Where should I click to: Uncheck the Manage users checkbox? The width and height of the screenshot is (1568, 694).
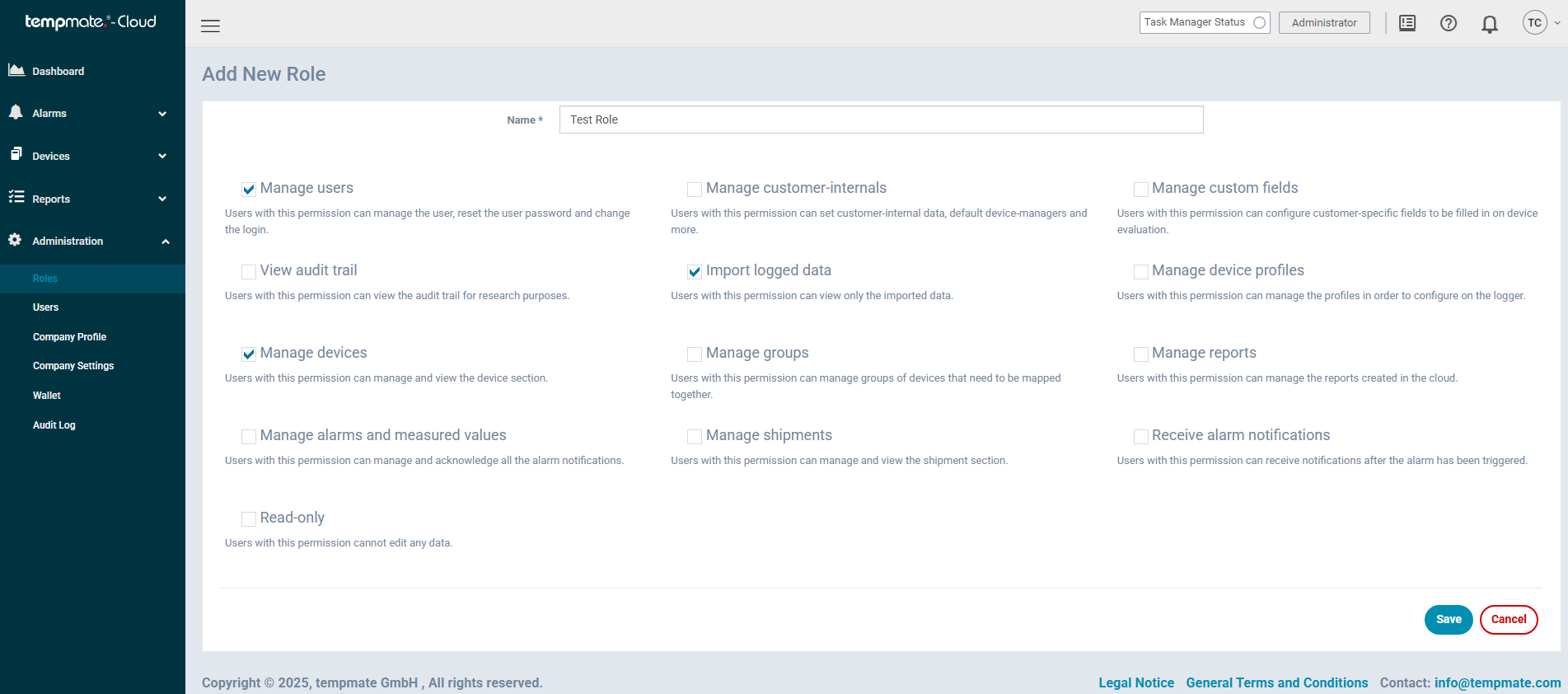pos(249,189)
